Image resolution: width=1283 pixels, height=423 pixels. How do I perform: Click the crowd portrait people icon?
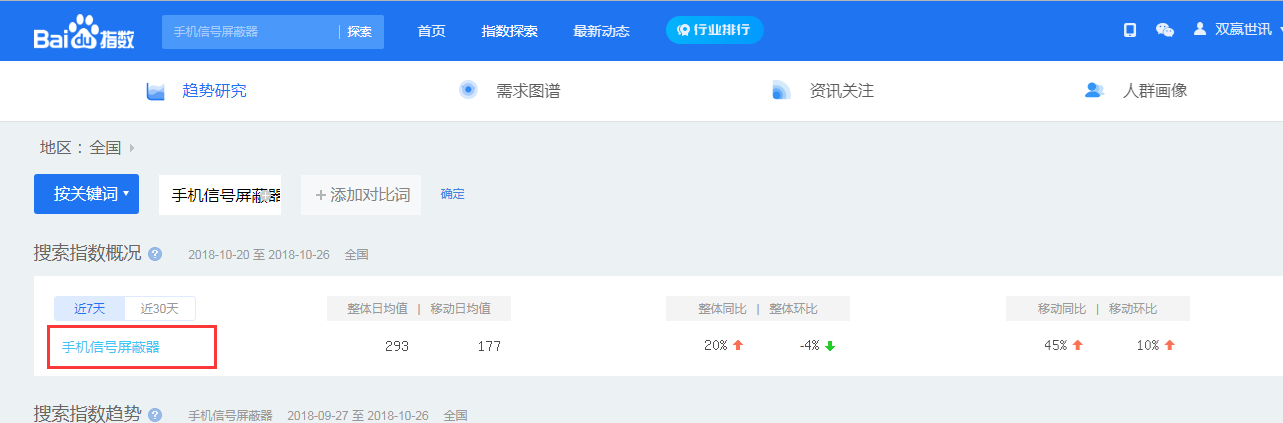coord(1094,91)
